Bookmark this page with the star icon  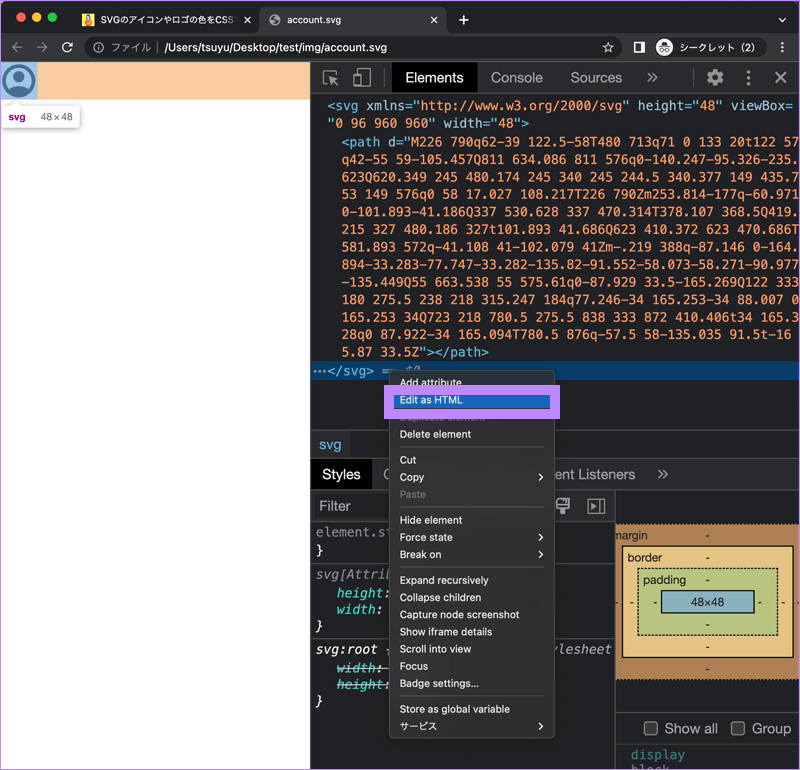click(x=608, y=47)
